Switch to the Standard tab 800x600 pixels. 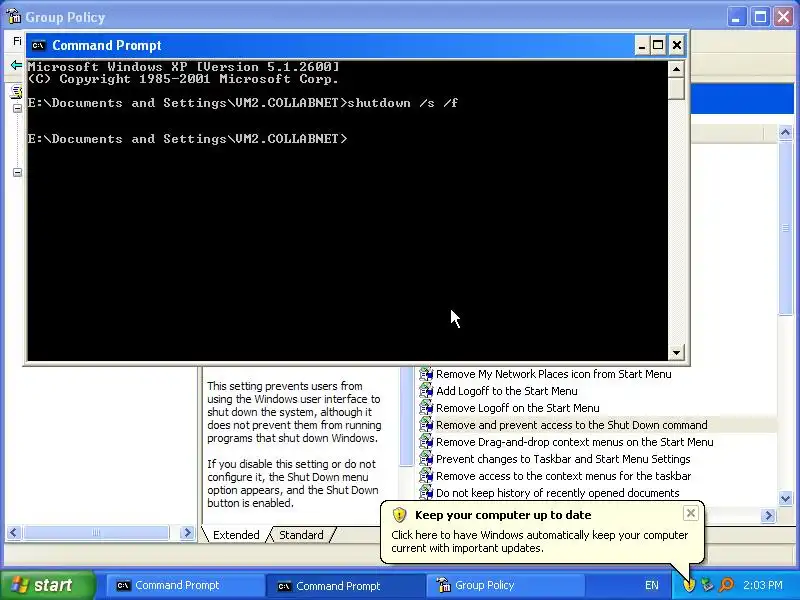pyautogui.click(x=301, y=535)
